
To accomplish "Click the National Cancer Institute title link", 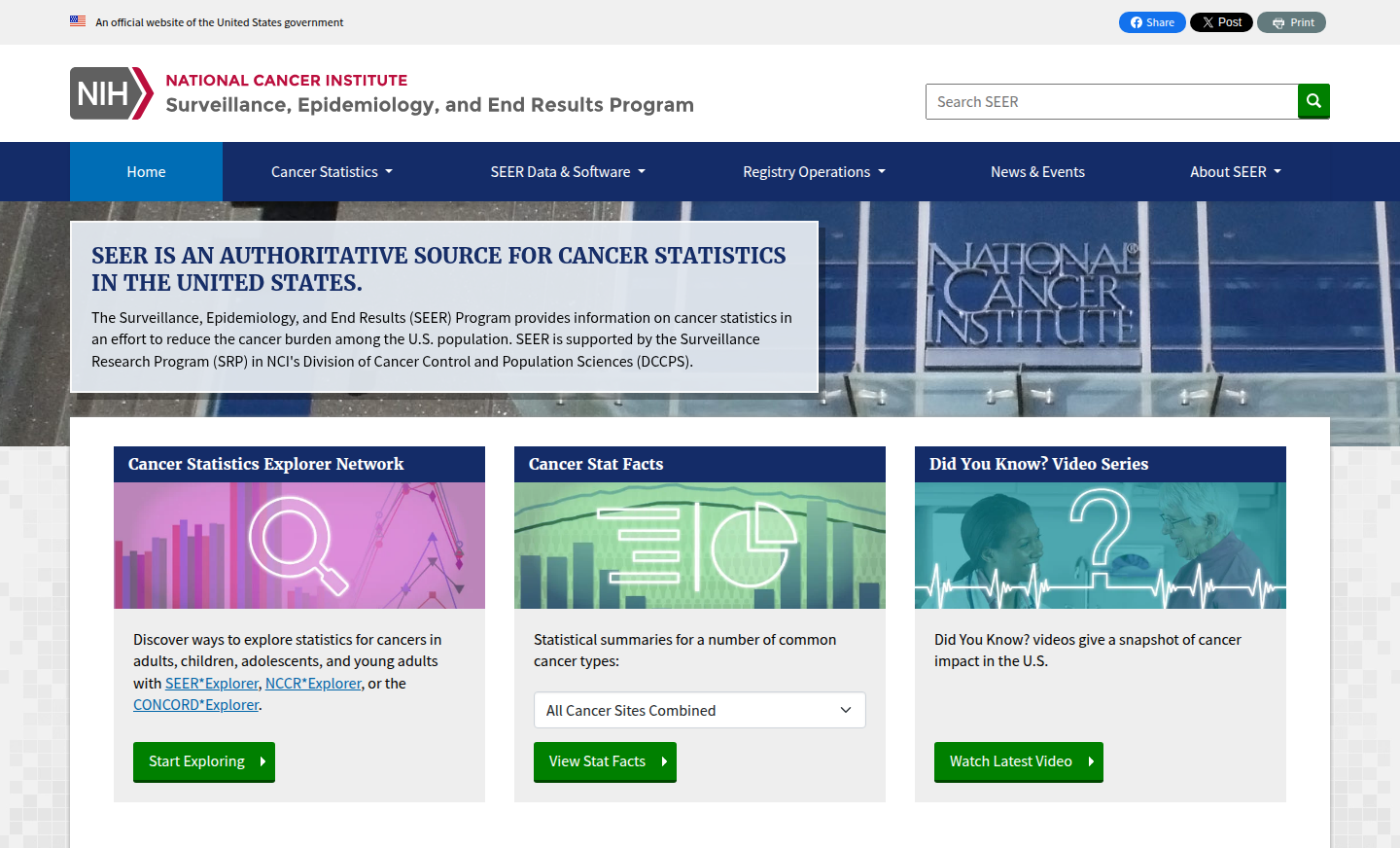I will tap(287, 81).
